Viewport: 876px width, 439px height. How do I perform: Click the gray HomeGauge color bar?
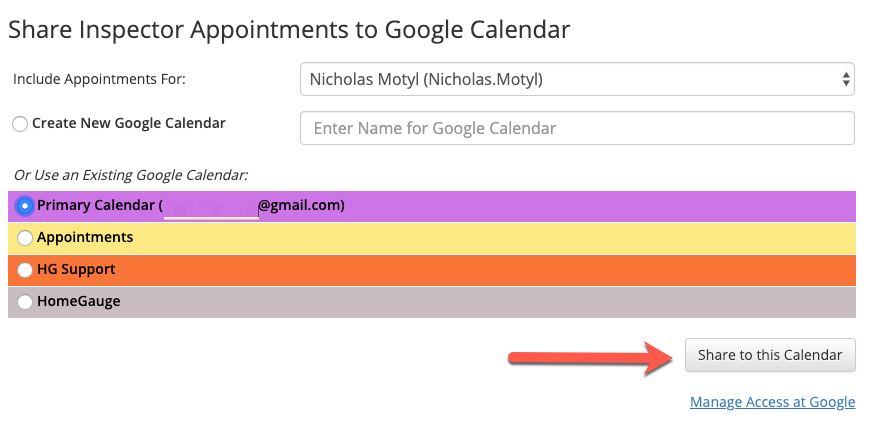(x=500, y=301)
